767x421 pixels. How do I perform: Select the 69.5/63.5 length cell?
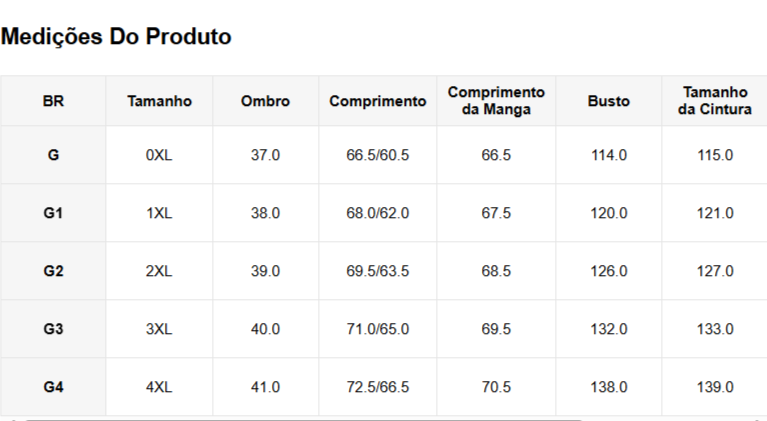[377, 271]
